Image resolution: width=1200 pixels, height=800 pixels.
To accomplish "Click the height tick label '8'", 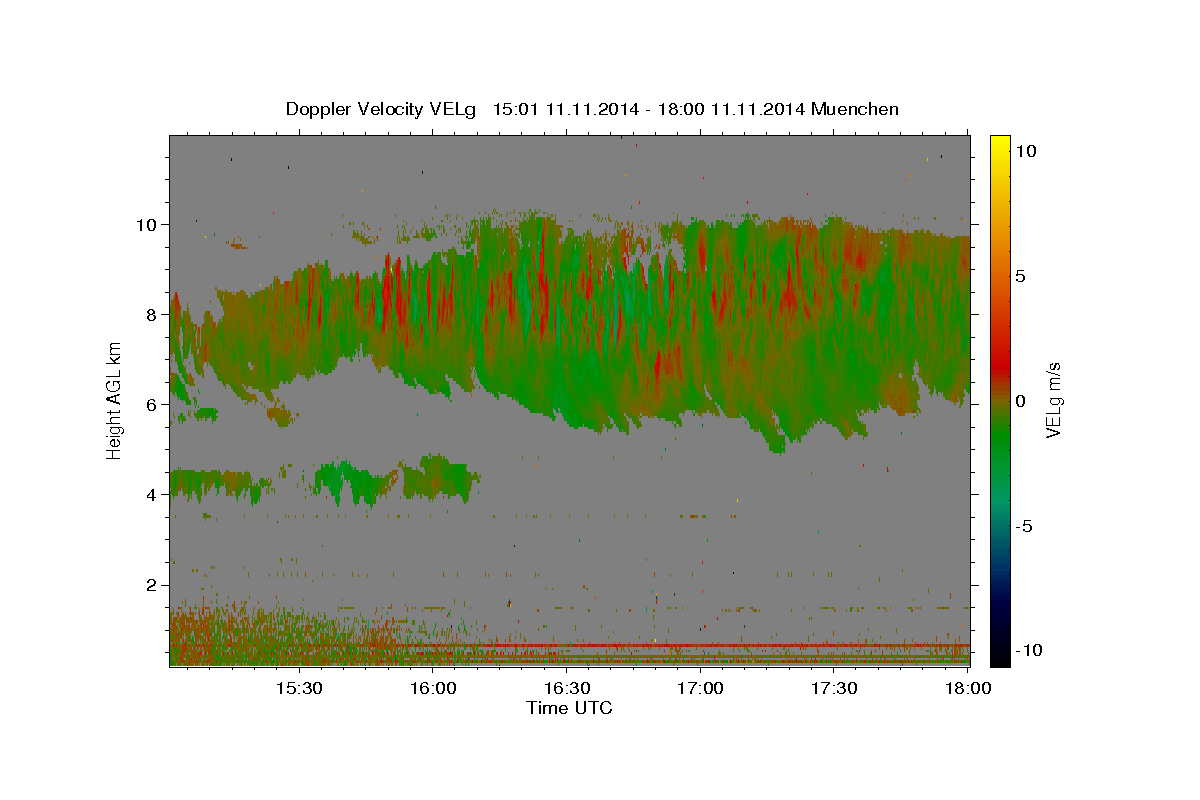I will coord(154,314).
